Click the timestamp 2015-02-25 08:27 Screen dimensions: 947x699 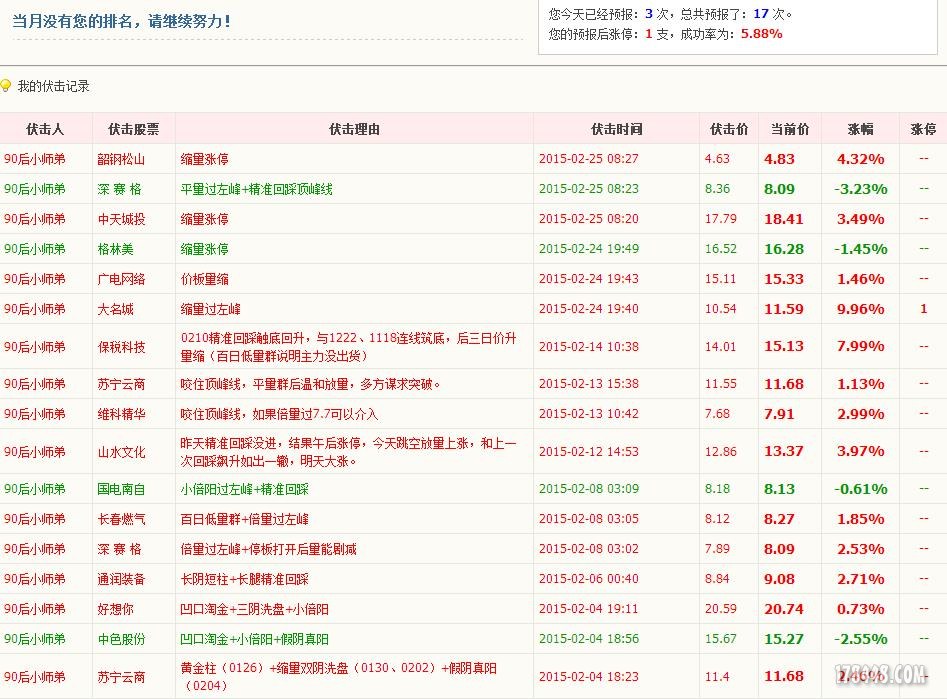(x=589, y=159)
